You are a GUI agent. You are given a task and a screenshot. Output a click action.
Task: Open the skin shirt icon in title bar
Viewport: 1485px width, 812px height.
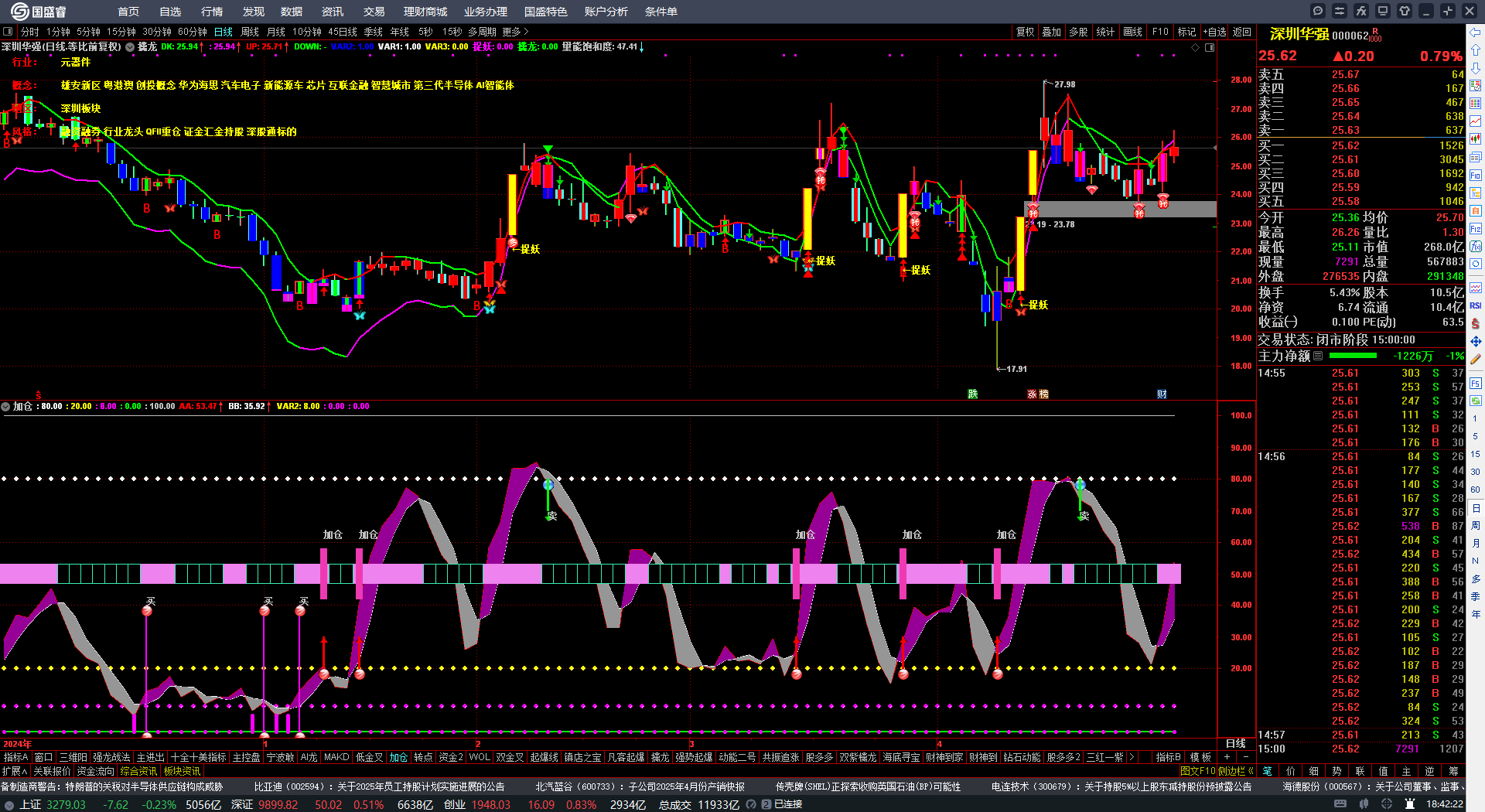click(1405, 11)
